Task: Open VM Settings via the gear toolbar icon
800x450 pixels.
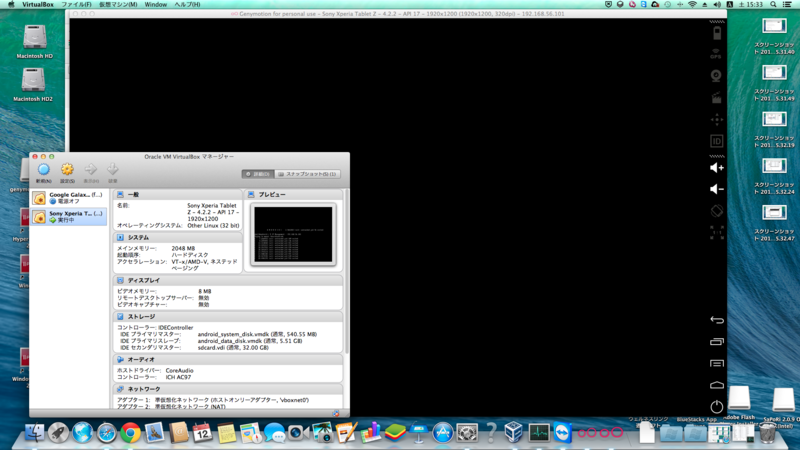Action: (x=67, y=172)
